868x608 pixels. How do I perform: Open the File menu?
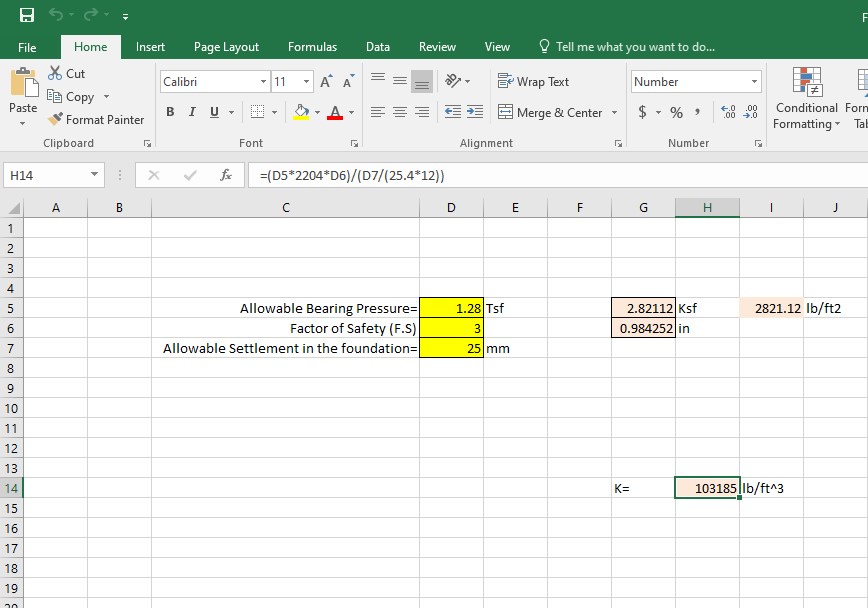(28, 46)
